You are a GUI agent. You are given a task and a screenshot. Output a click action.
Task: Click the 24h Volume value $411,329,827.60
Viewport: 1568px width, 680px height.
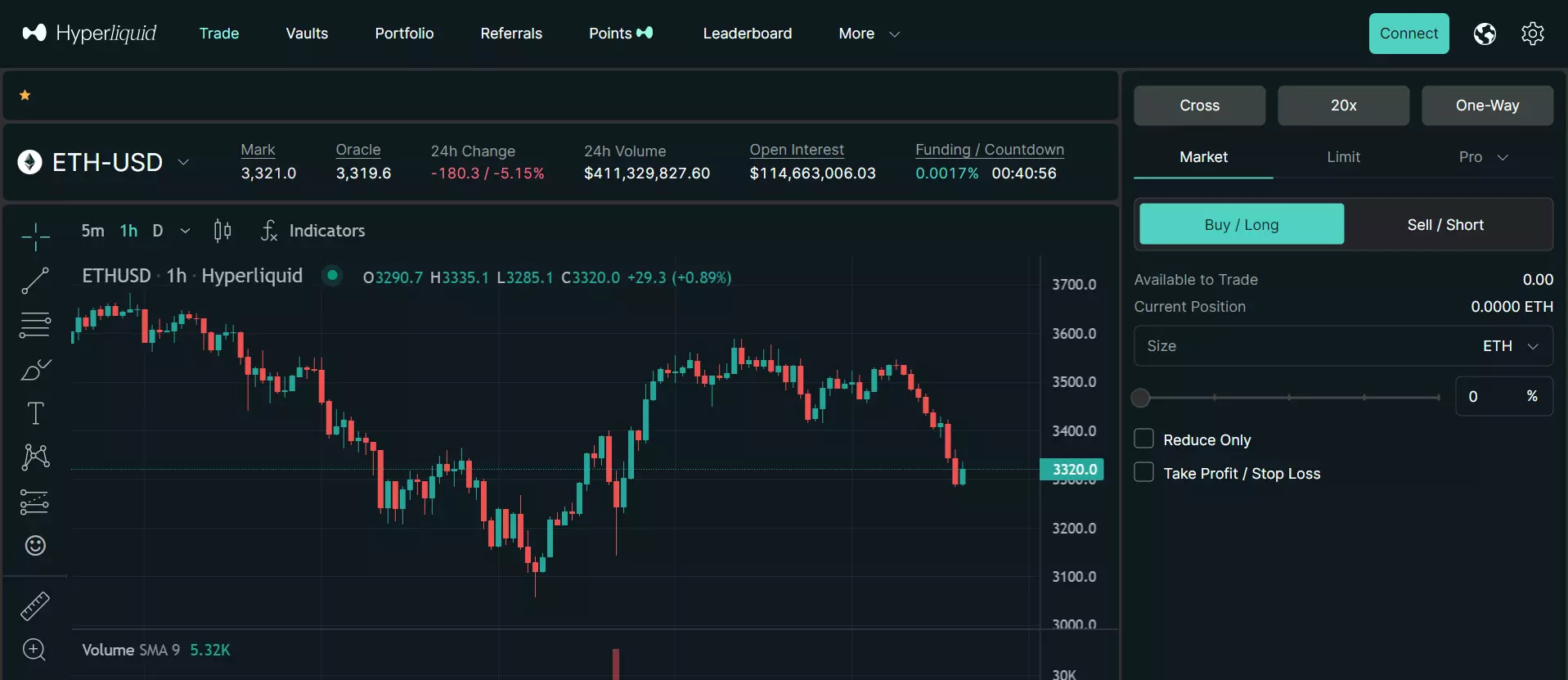coord(647,173)
